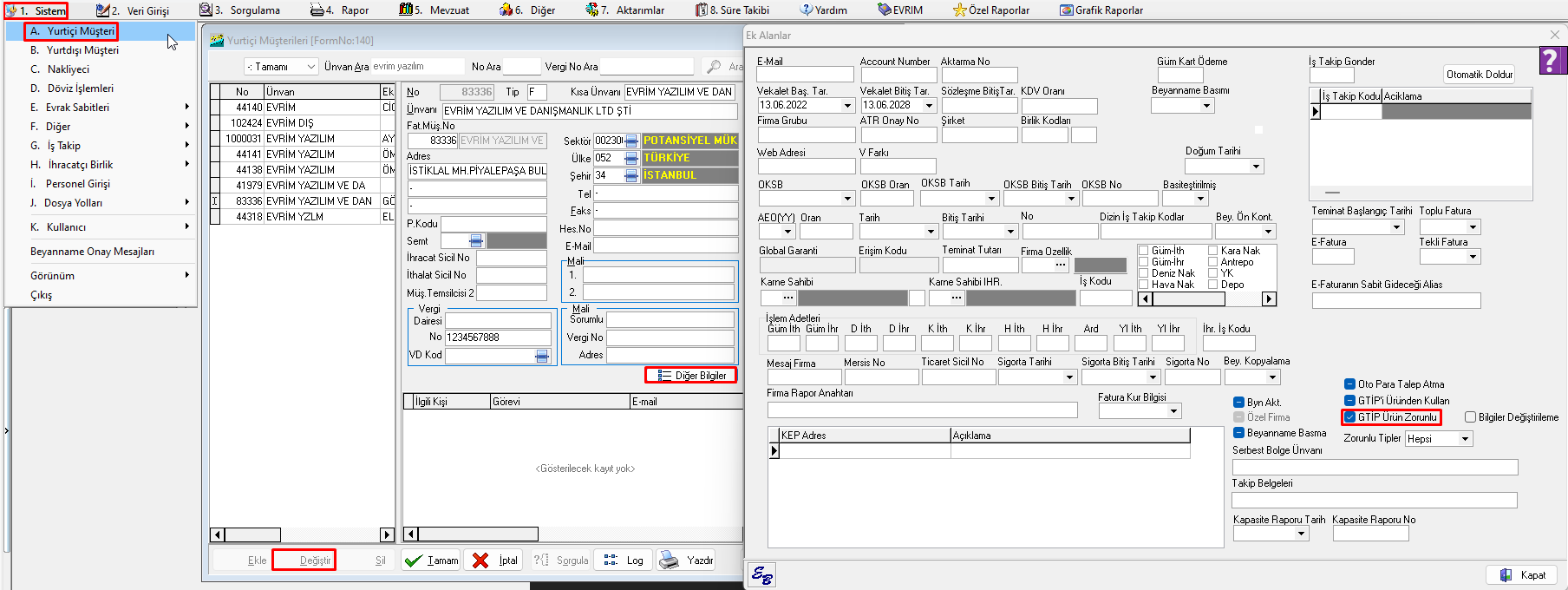Viewport: 1568px width, 590px height.
Task: Click right arrow of transport checkbox list scrollbar
Action: [x=1269, y=299]
